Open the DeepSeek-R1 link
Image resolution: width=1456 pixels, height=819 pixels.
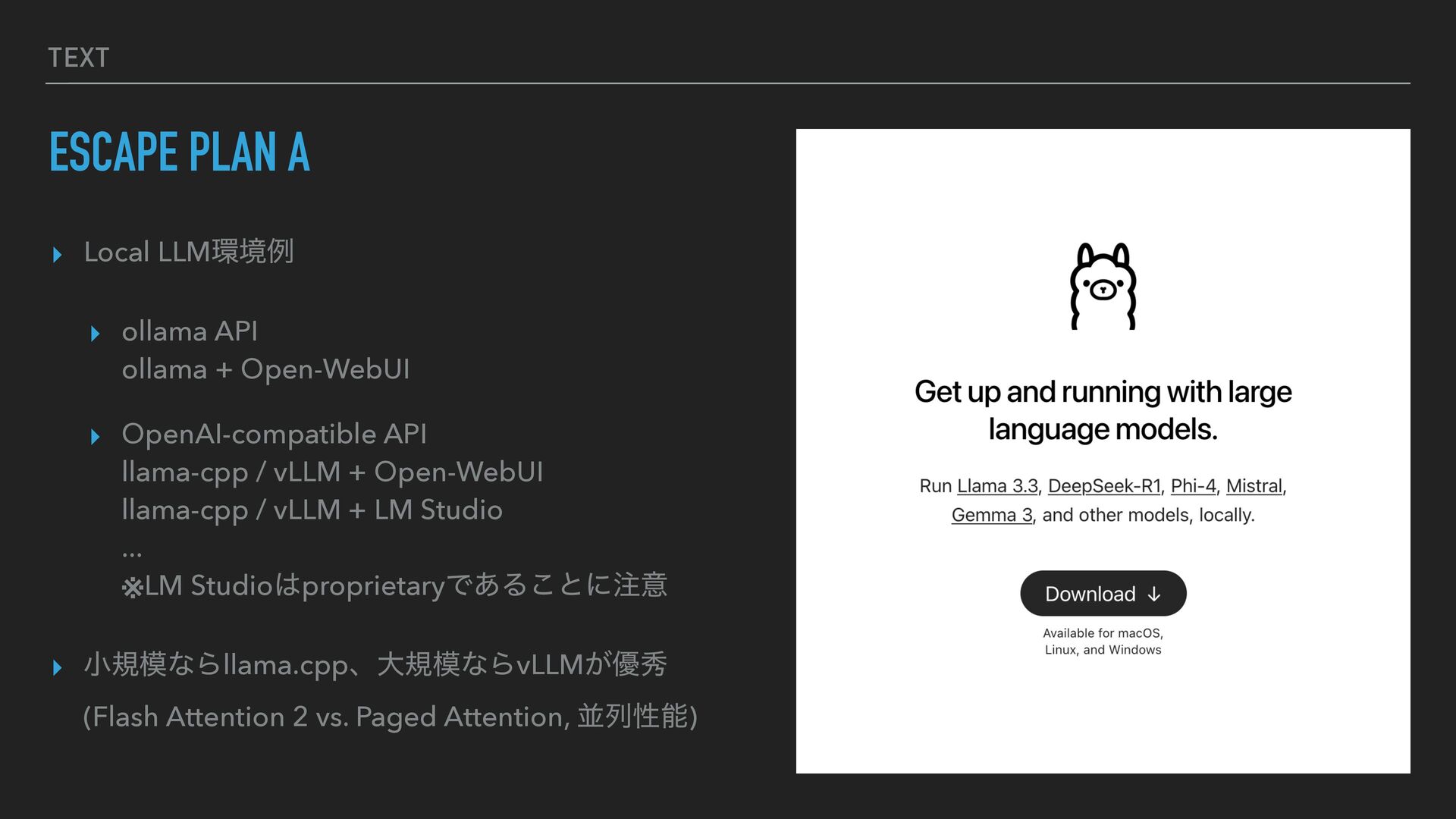(x=1104, y=485)
